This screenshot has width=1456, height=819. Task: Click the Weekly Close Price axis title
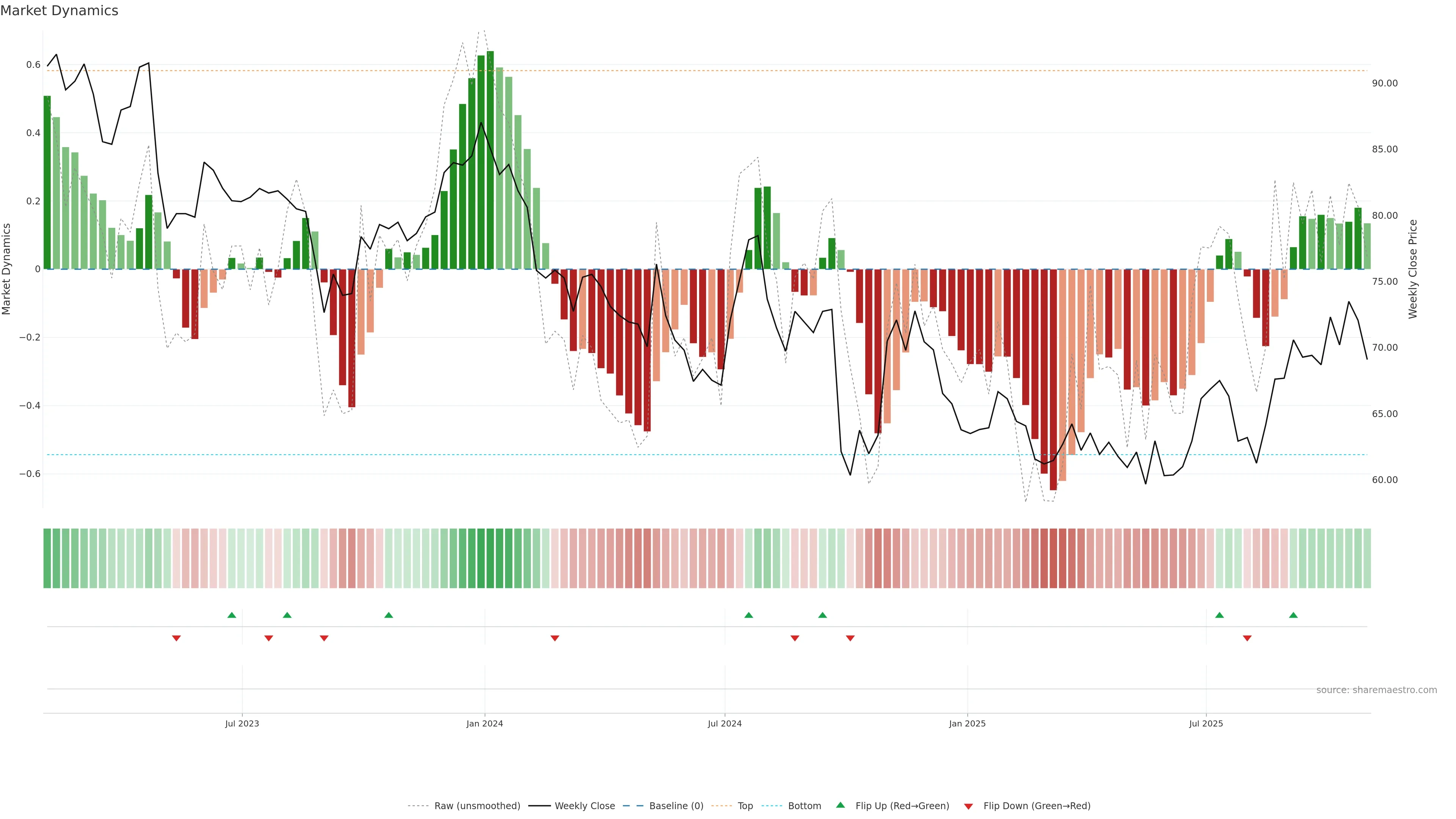click(1412, 269)
